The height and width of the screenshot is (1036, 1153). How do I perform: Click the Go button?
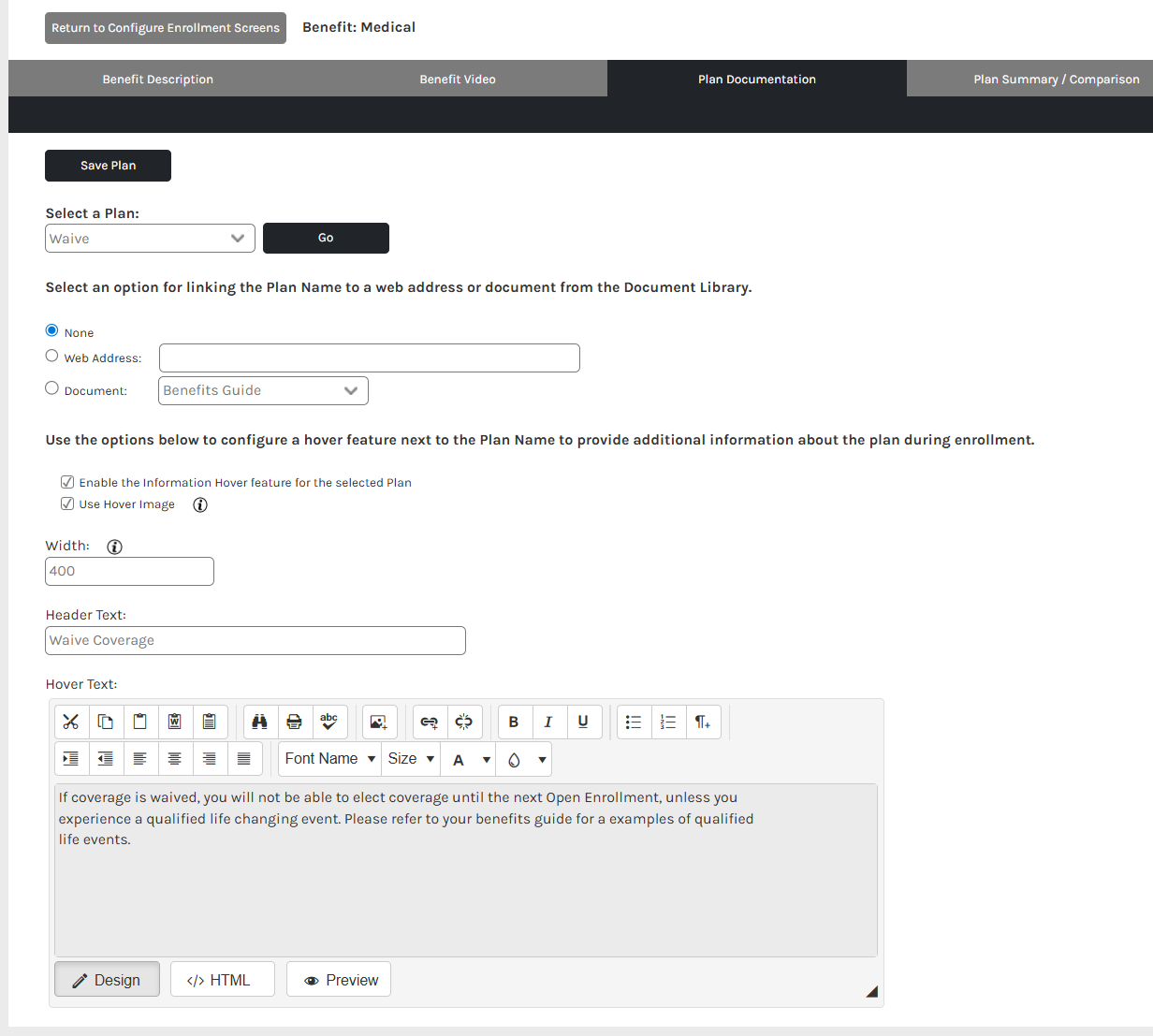coord(326,238)
